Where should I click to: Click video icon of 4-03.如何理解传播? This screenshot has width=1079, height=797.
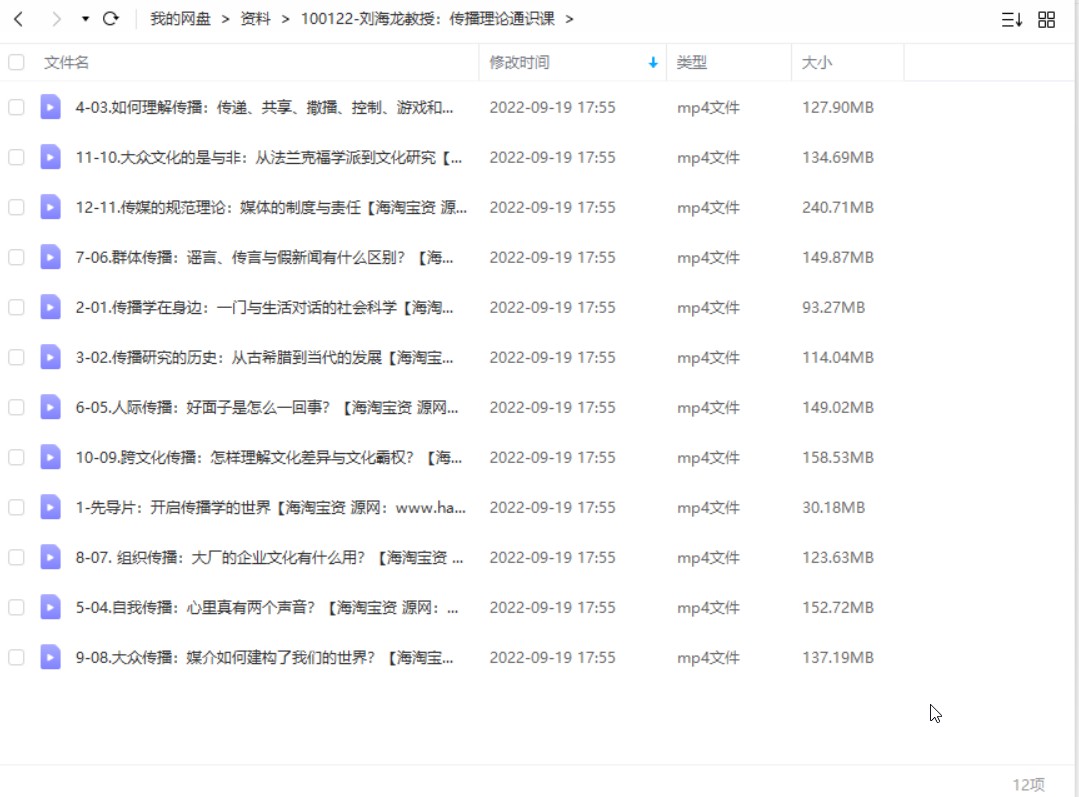(50, 107)
